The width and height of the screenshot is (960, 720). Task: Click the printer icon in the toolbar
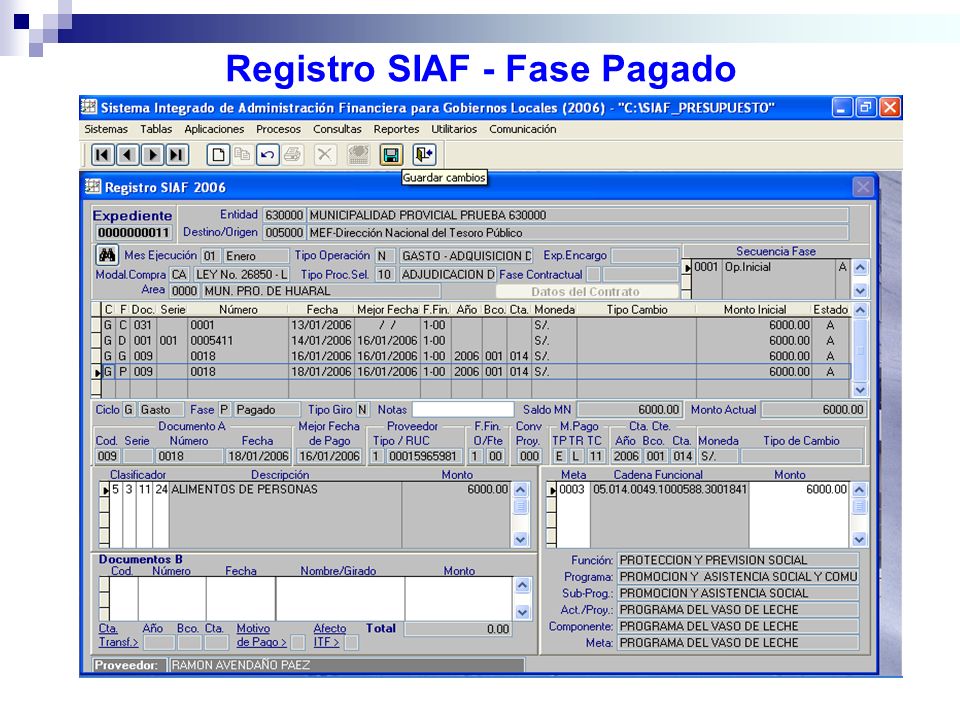[293, 155]
